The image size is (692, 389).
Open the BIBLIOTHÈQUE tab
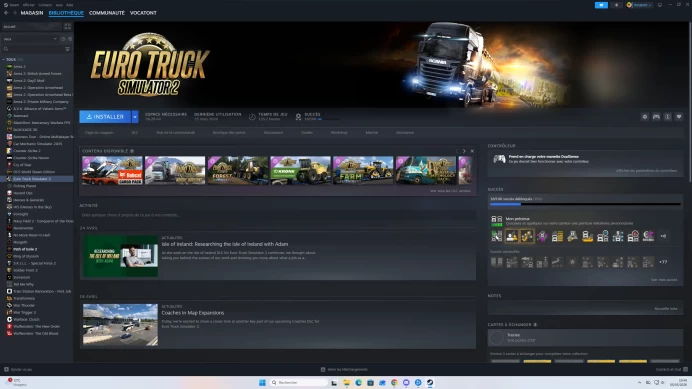[66, 13]
